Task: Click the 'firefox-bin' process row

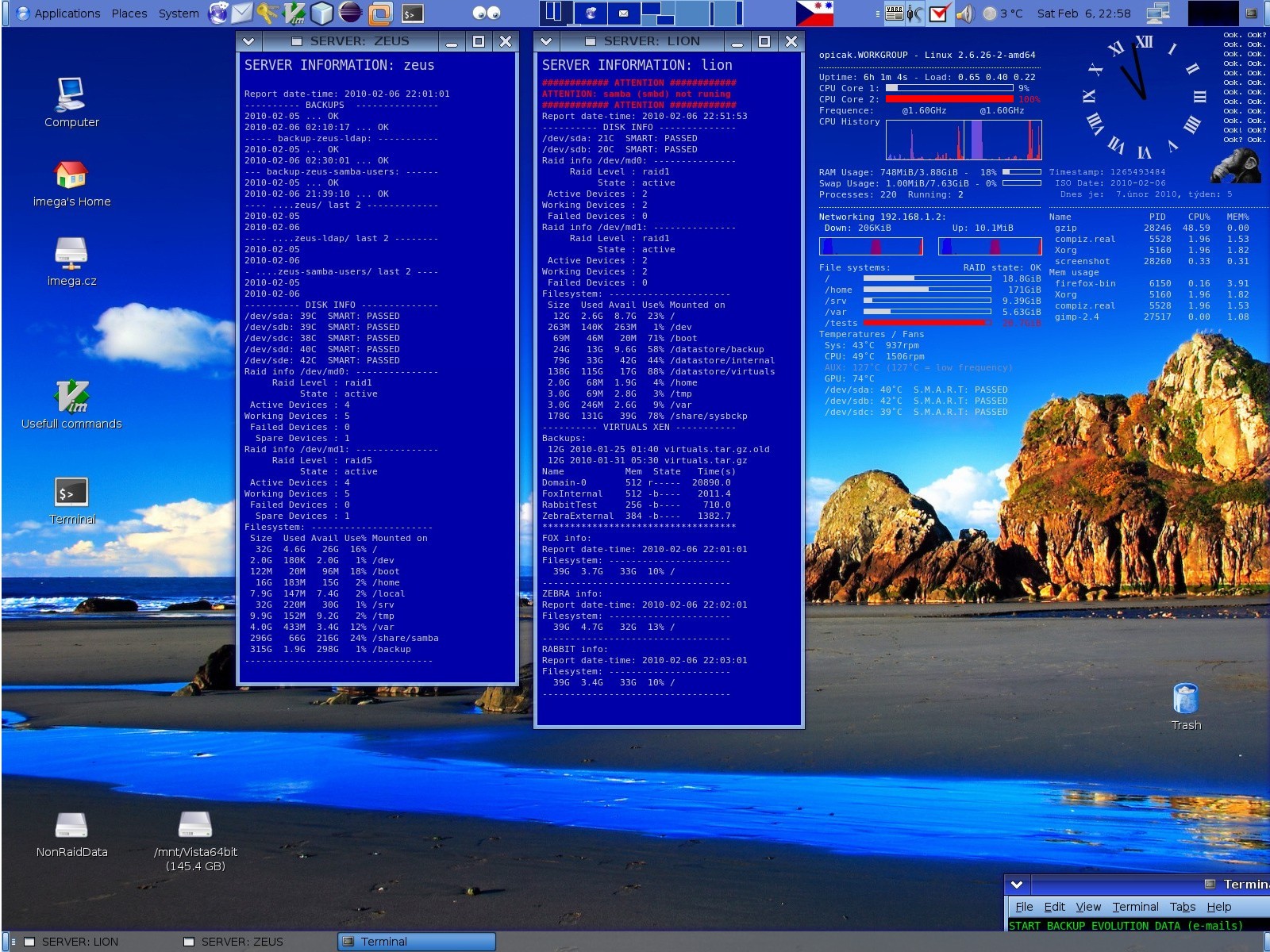Action: 1151,283
